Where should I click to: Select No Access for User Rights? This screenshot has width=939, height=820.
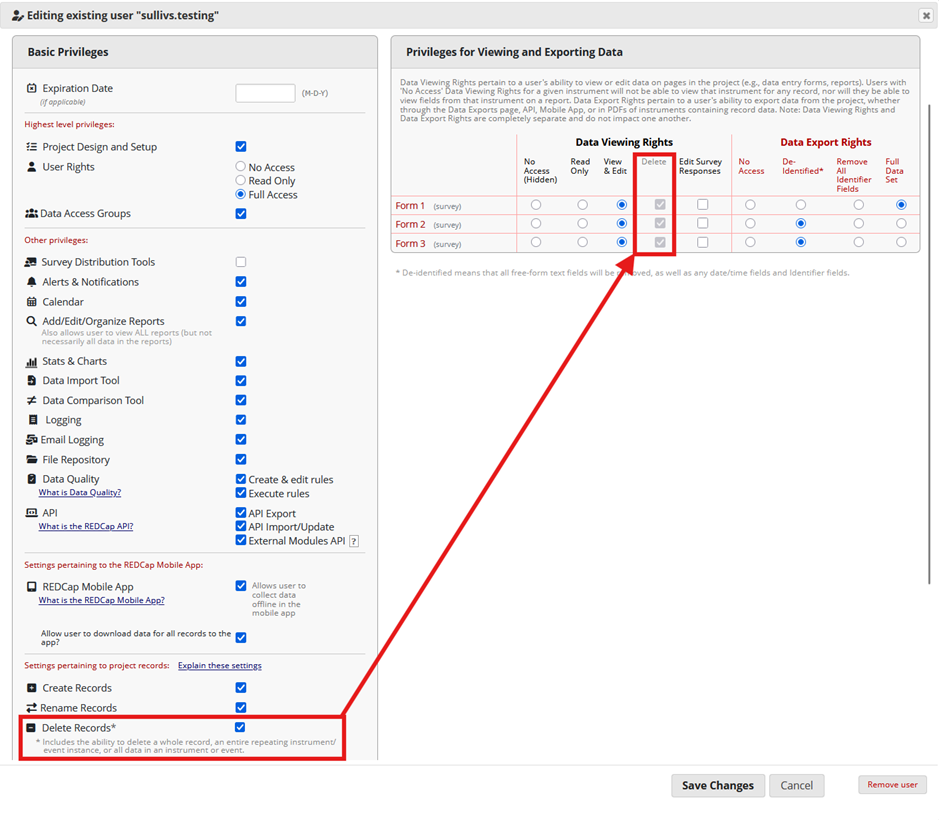[241, 166]
